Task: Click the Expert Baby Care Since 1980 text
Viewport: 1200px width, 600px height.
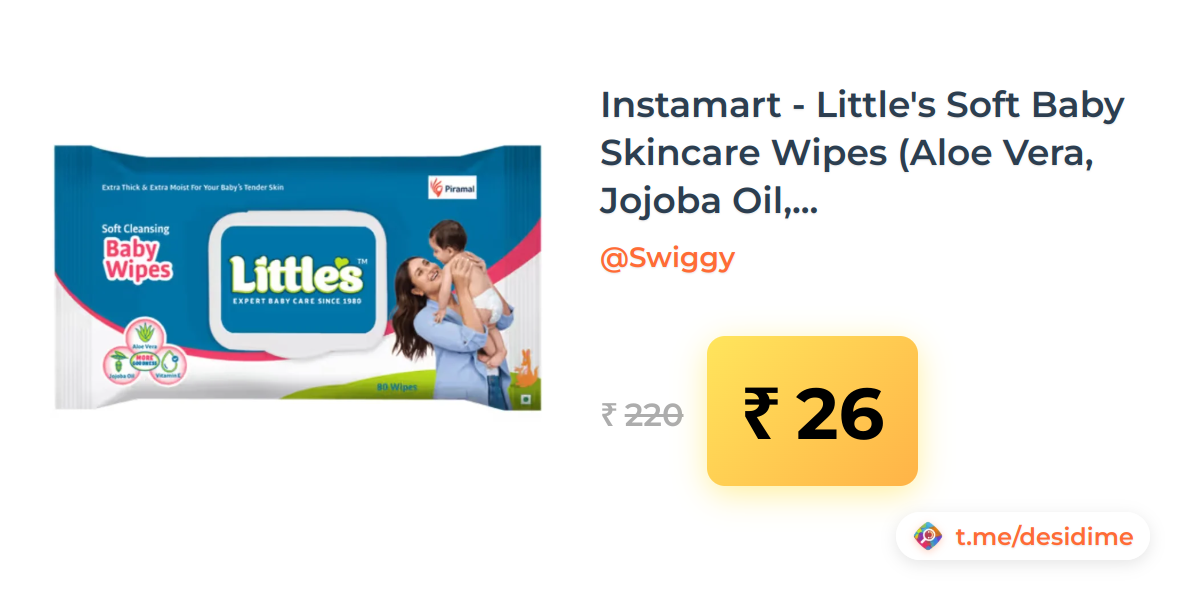Action: point(297,299)
